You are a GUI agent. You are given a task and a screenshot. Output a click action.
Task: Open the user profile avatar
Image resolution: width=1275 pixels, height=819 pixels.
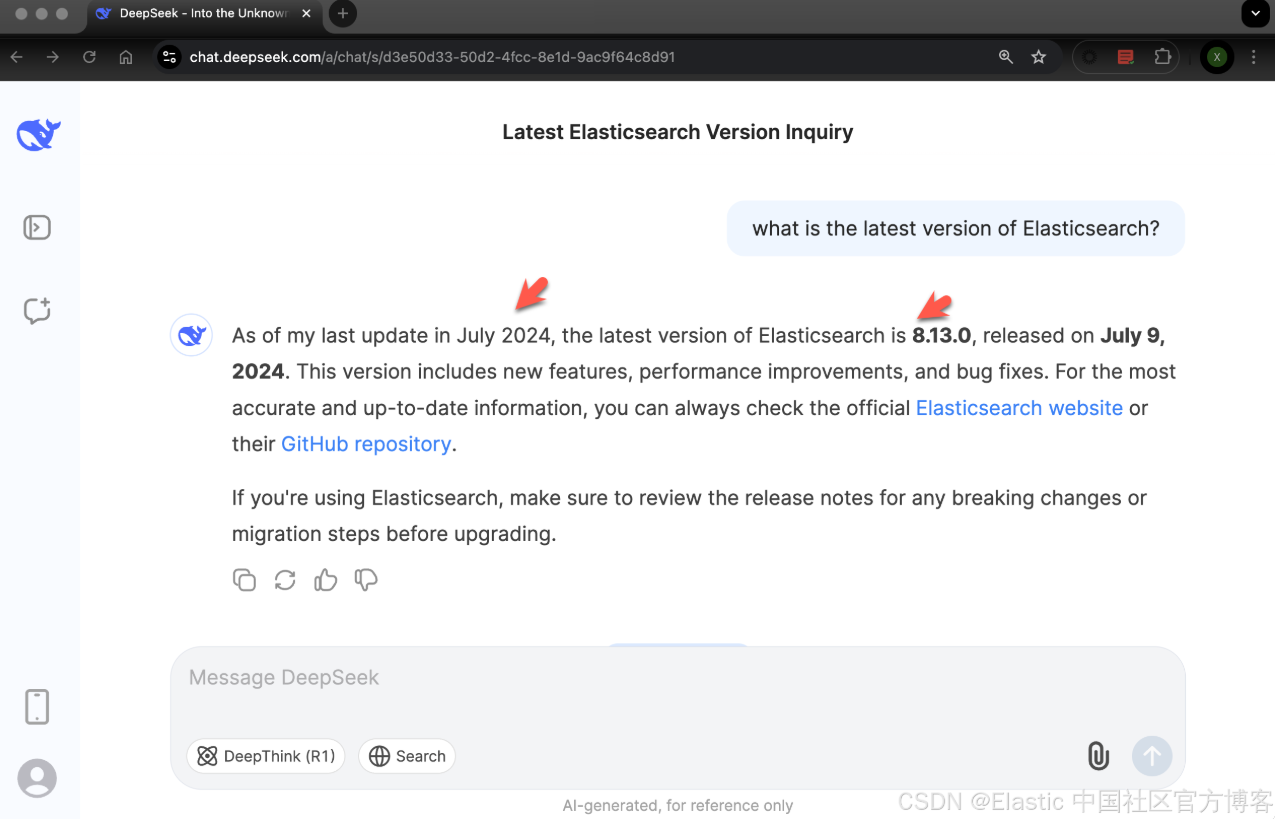click(37, 778)
